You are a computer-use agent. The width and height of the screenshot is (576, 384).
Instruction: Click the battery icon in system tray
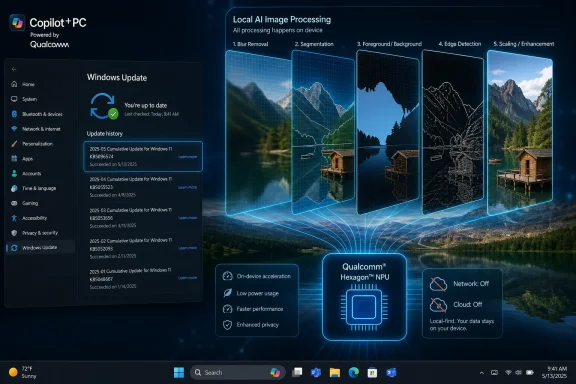click(530, 373)
